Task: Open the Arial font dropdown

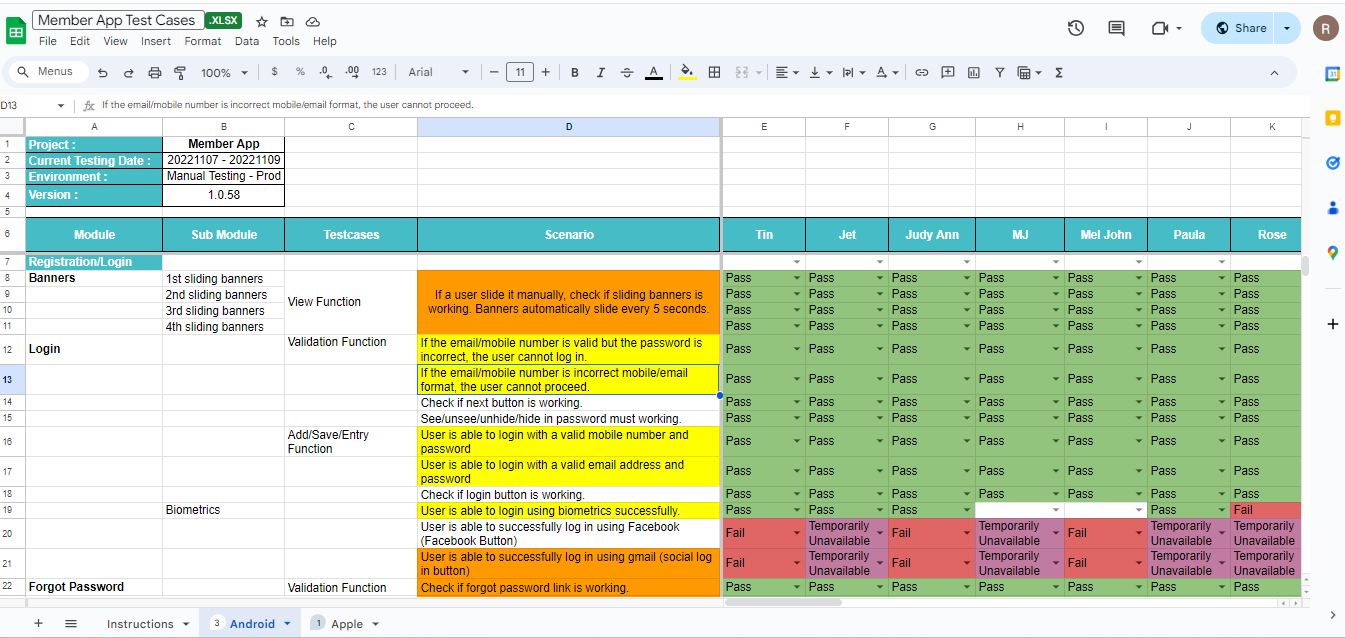Action: click(x=438, y=72)
